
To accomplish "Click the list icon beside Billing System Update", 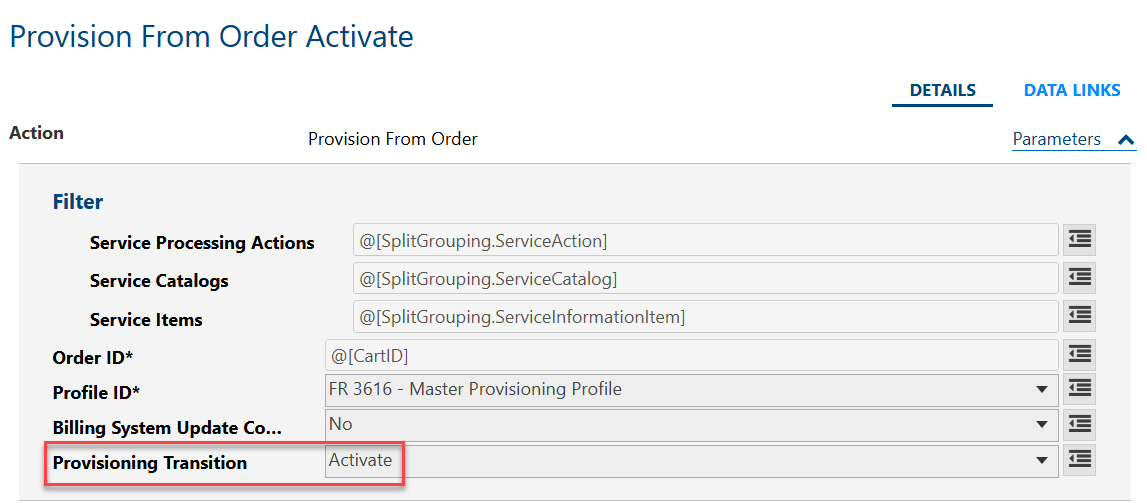I will 1079,424.
